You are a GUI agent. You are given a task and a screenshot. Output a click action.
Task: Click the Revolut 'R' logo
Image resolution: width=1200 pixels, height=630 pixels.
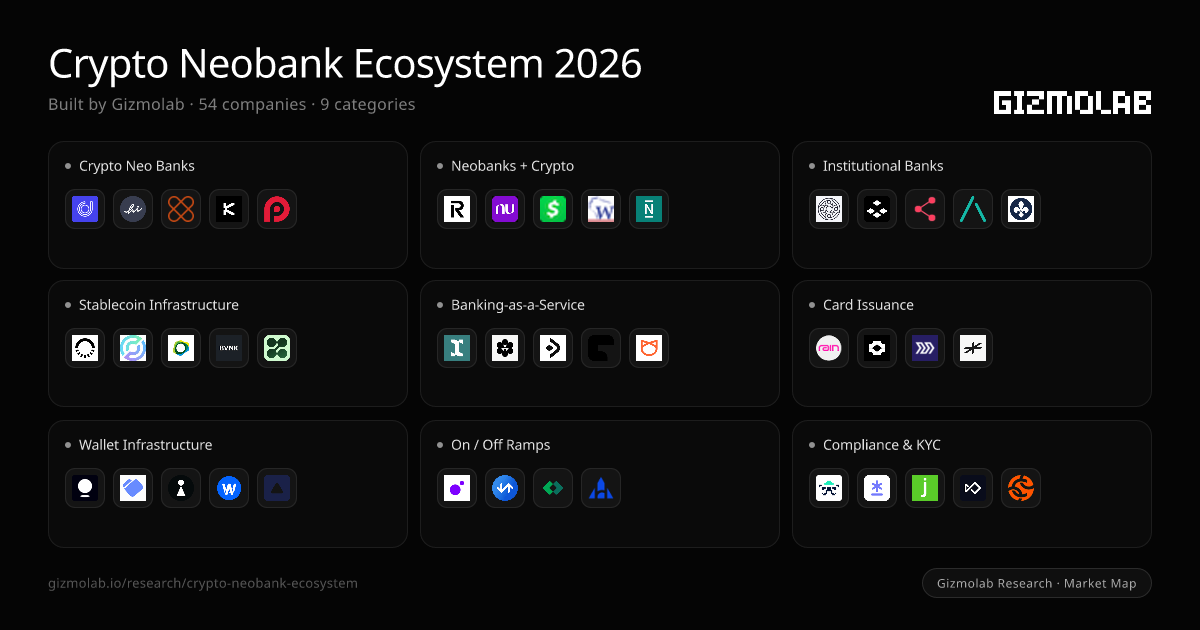457,209
